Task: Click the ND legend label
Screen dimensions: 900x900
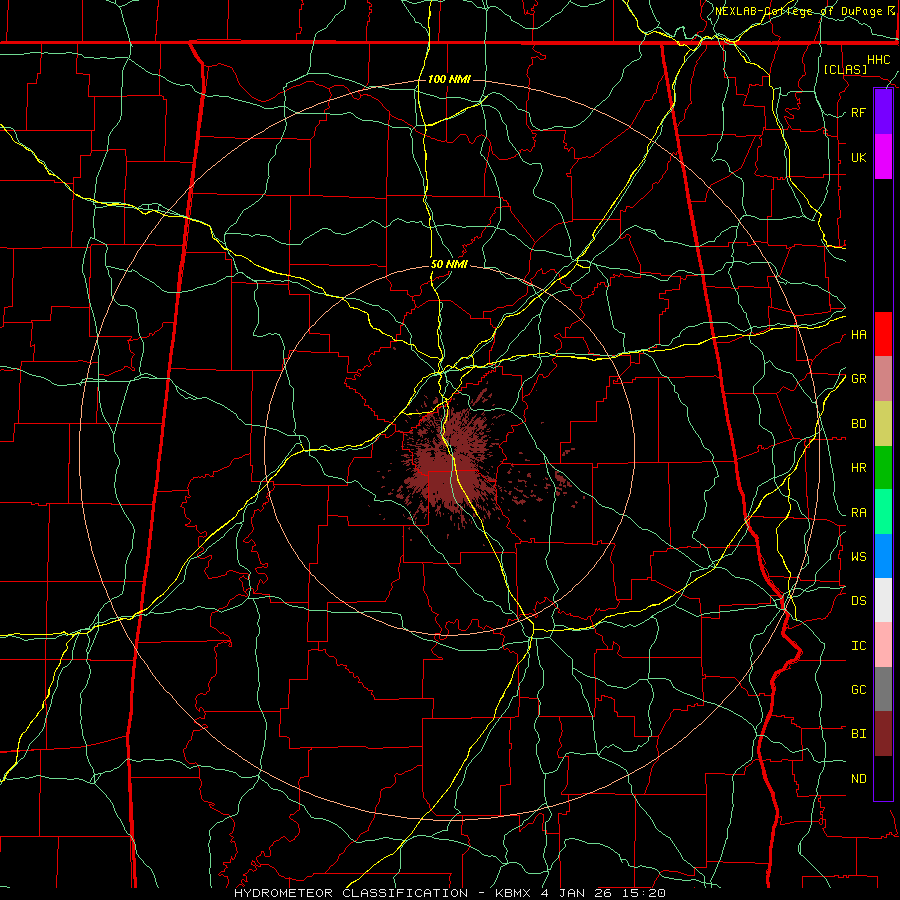Action: (858, 779)
